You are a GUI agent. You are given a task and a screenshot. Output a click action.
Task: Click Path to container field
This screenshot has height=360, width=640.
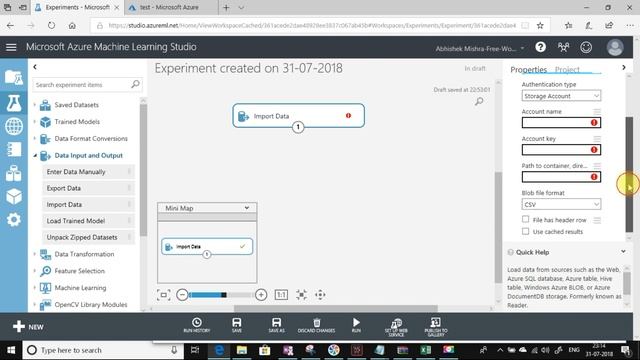click(x=561, y=177)
